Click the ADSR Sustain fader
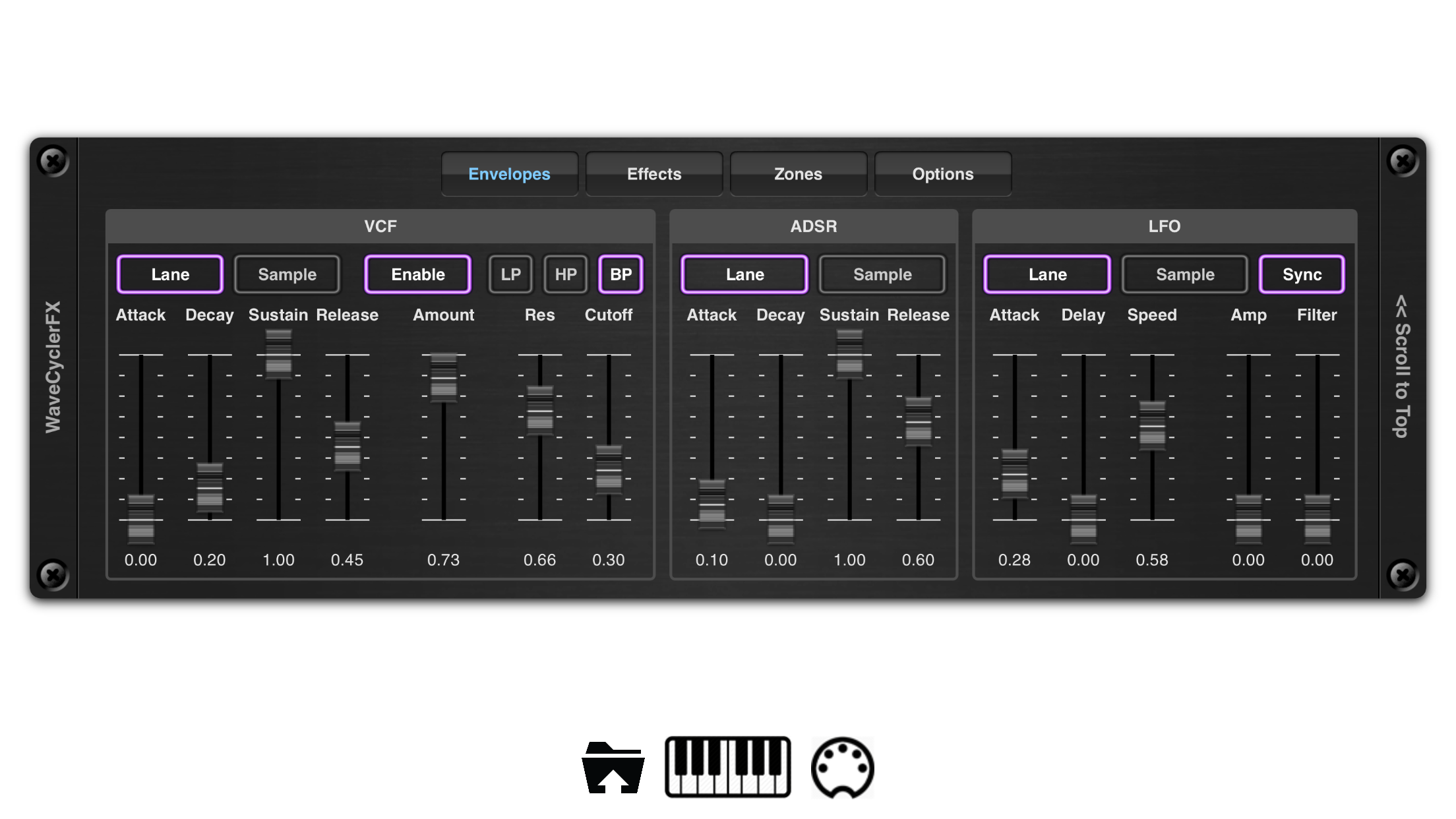Image resolution: width=1456 pixels, height=819 pixels. tap(849, 356)
